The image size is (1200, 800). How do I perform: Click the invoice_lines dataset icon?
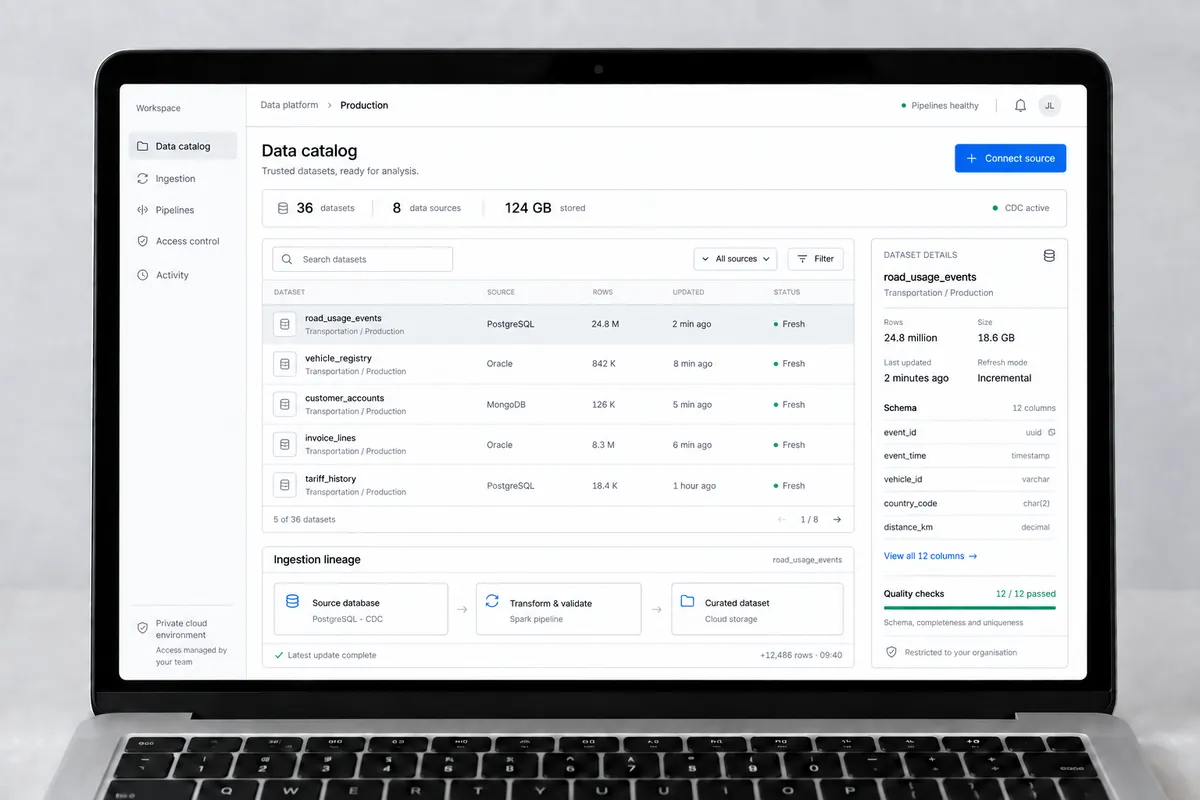[285, 445]
